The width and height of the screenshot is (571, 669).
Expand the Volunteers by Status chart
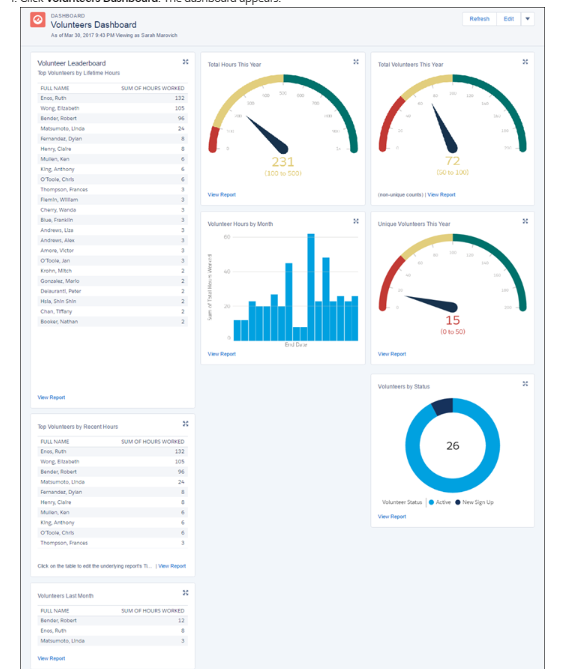[525, 384]
